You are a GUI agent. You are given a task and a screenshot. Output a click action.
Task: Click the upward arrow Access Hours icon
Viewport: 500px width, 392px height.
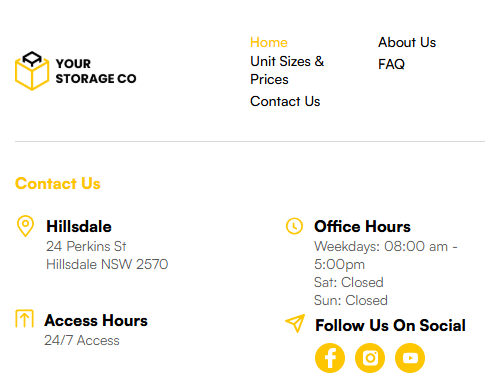click(24, 319)
